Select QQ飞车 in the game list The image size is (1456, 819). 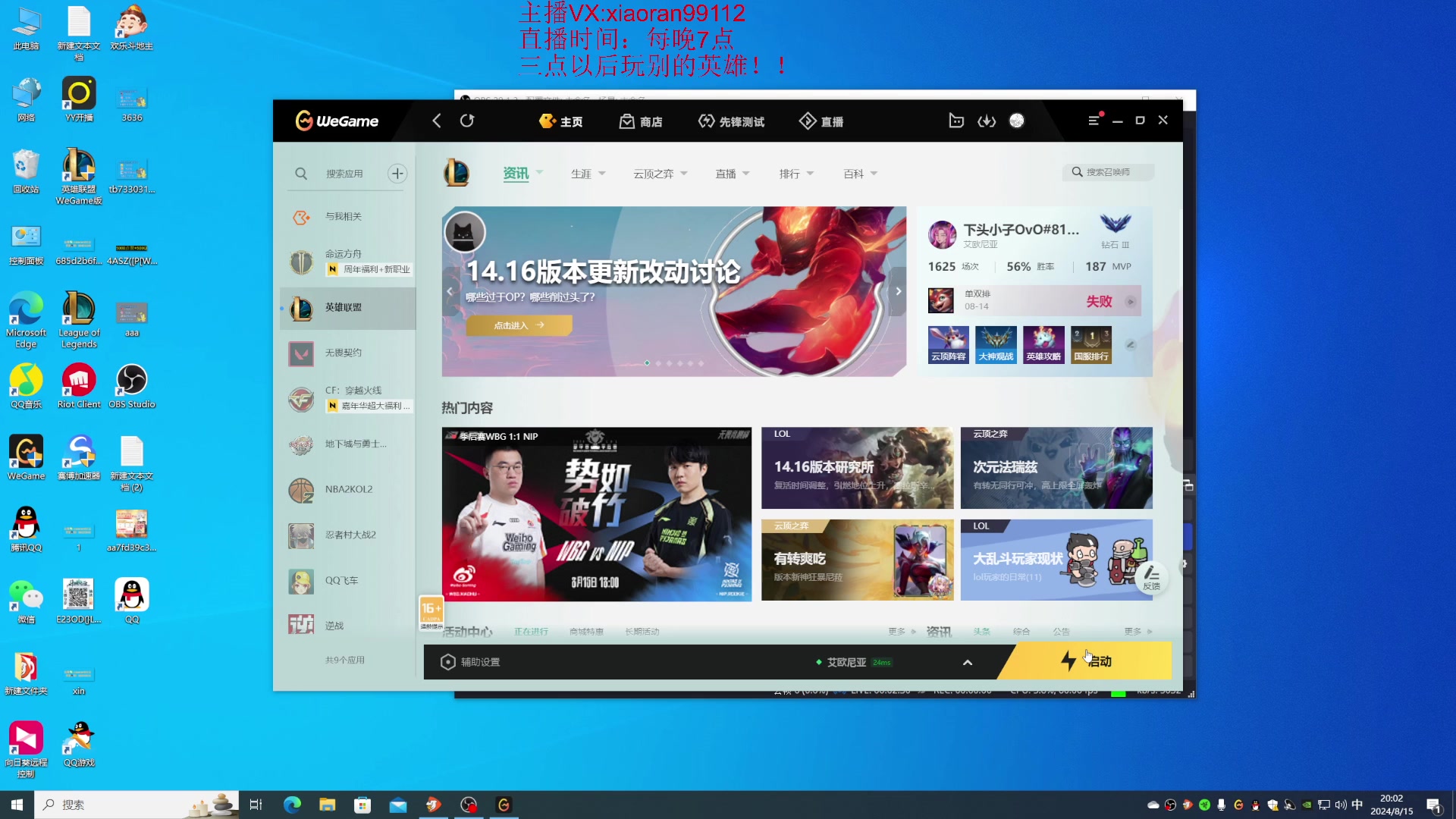coord(347,581)
